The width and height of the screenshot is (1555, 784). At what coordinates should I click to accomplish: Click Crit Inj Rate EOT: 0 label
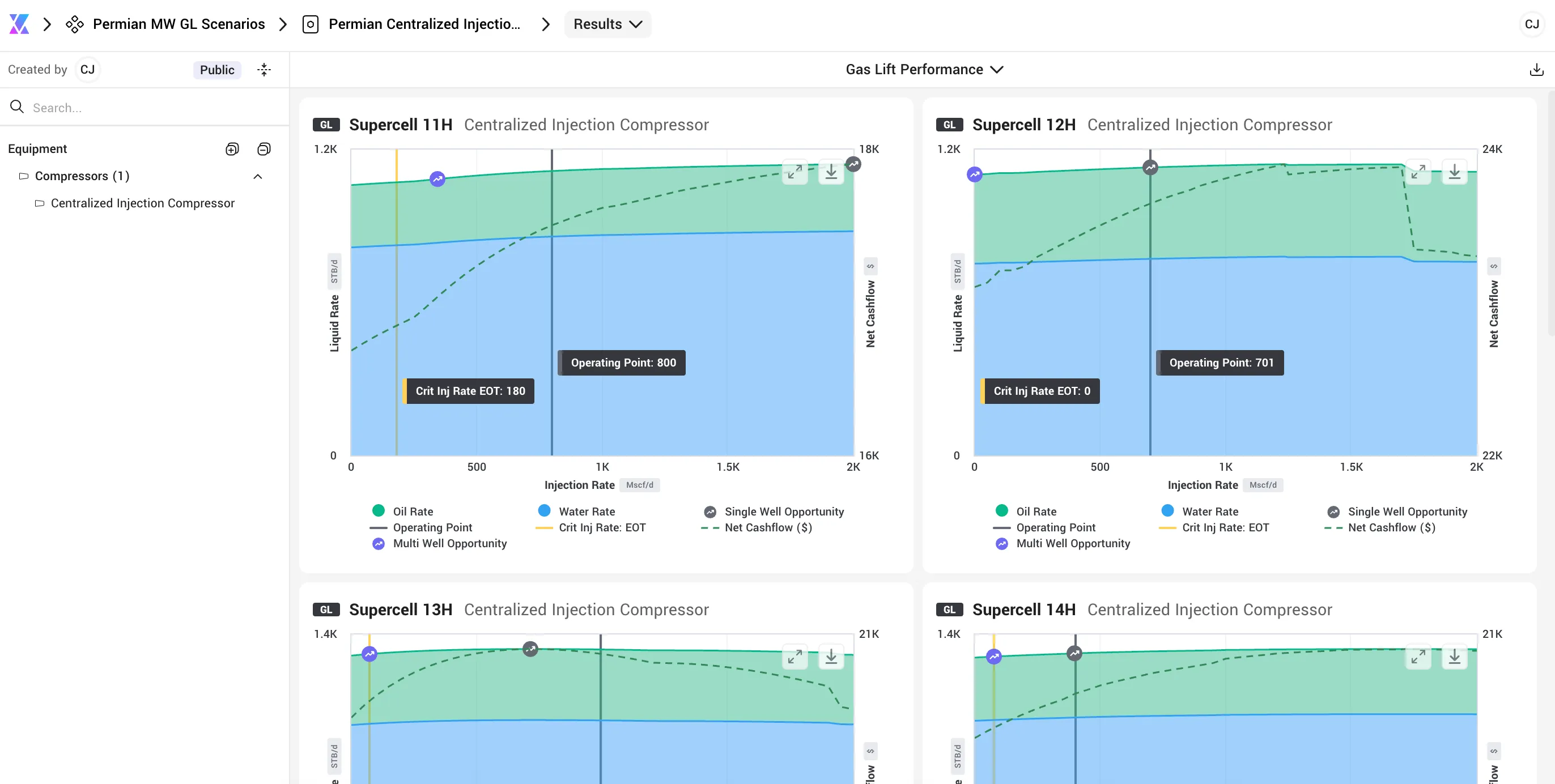click(1040, 391)
